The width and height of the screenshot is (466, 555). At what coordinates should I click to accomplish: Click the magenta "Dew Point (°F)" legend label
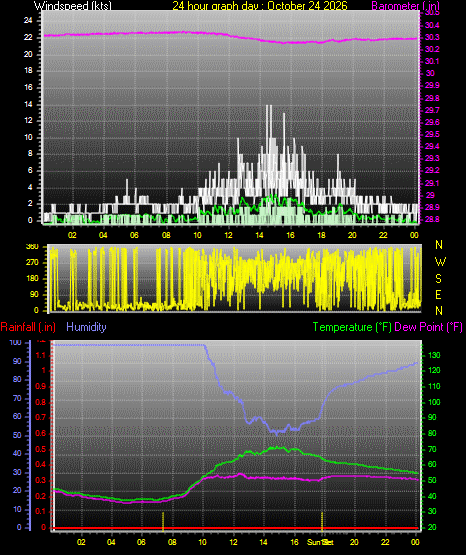click(x=428, y=327)
